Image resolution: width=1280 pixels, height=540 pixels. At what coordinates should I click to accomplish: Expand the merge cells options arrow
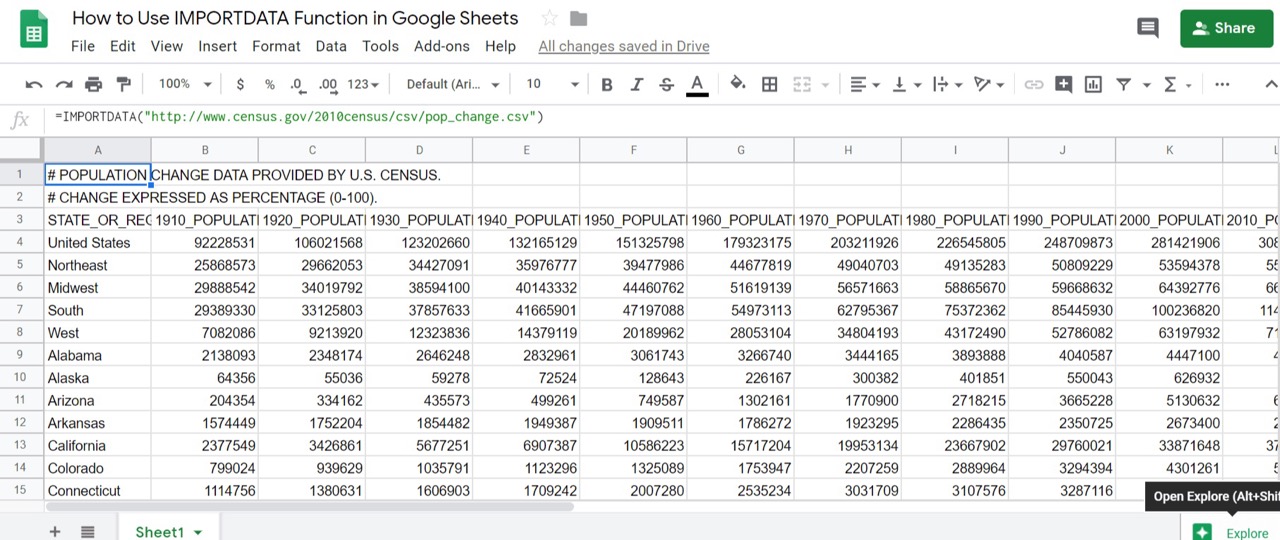(x=825, y=85)
